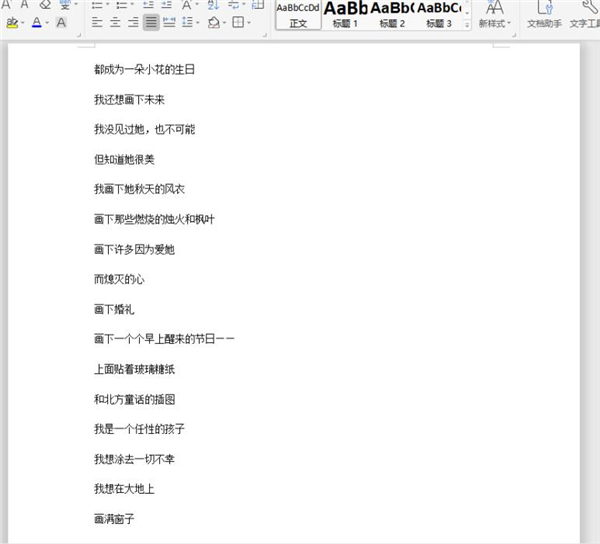
Task: Align text to the right
Action: coord(133,22)
